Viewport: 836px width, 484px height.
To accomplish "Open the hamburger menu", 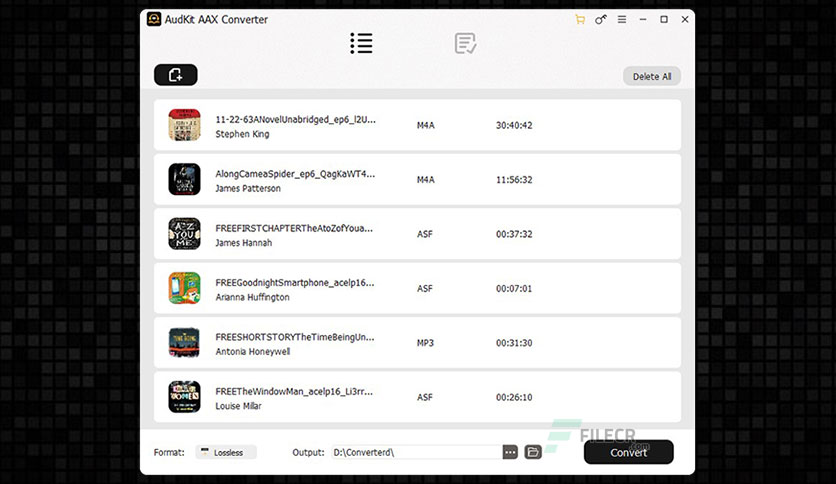I will [622, 19].
